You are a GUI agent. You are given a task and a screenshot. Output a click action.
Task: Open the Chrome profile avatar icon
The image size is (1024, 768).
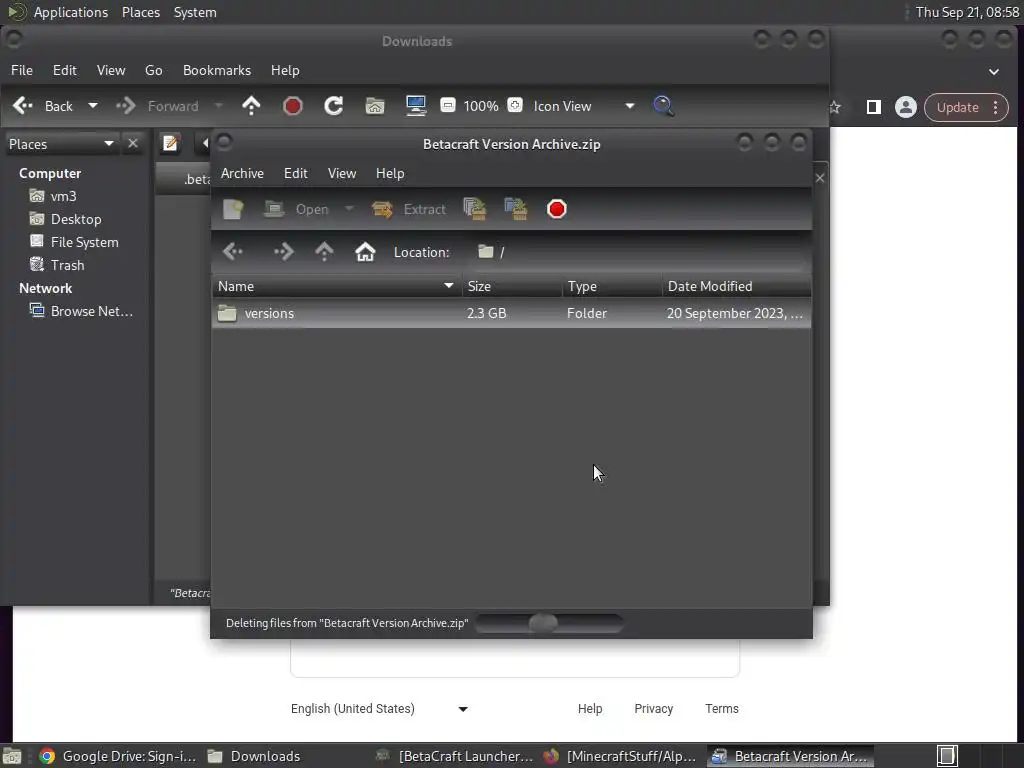pyautogui.click(x=905, y=107)
